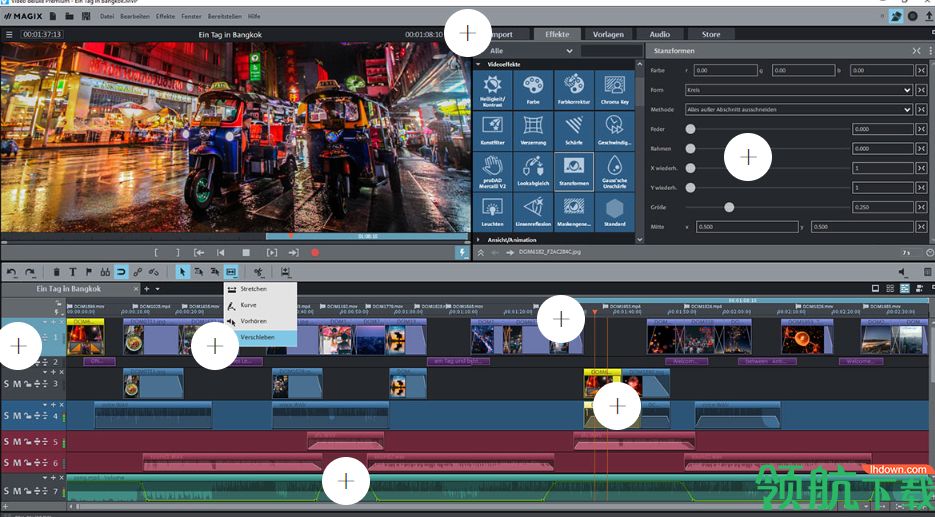Click the new project document icon
Viewport: 935px width, 517px height.
[53, 16]
